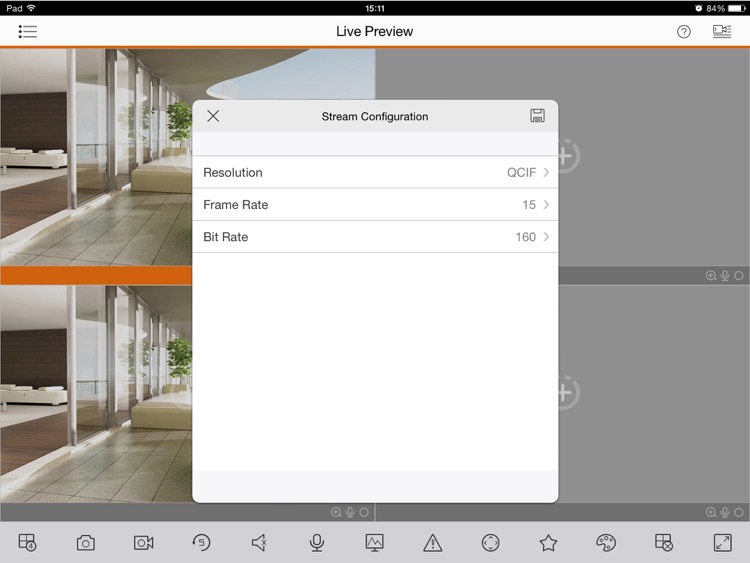
Task: Click the 15:11 clock in status bar
Action: [x=375, y=8]
